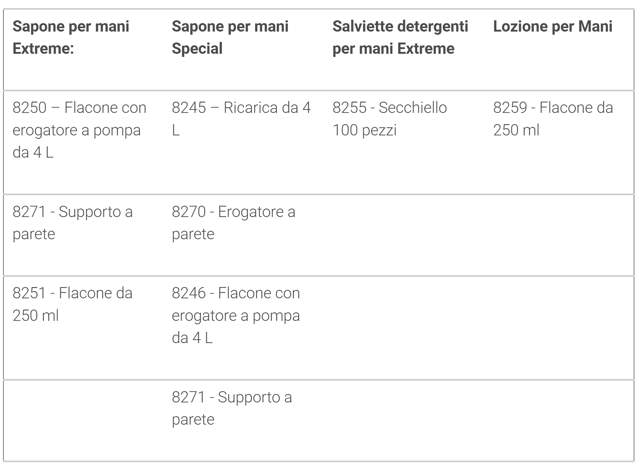Select the '8245 – Ricarica da 4 L' cell
The image size is (640, 464).
point(241,119)
